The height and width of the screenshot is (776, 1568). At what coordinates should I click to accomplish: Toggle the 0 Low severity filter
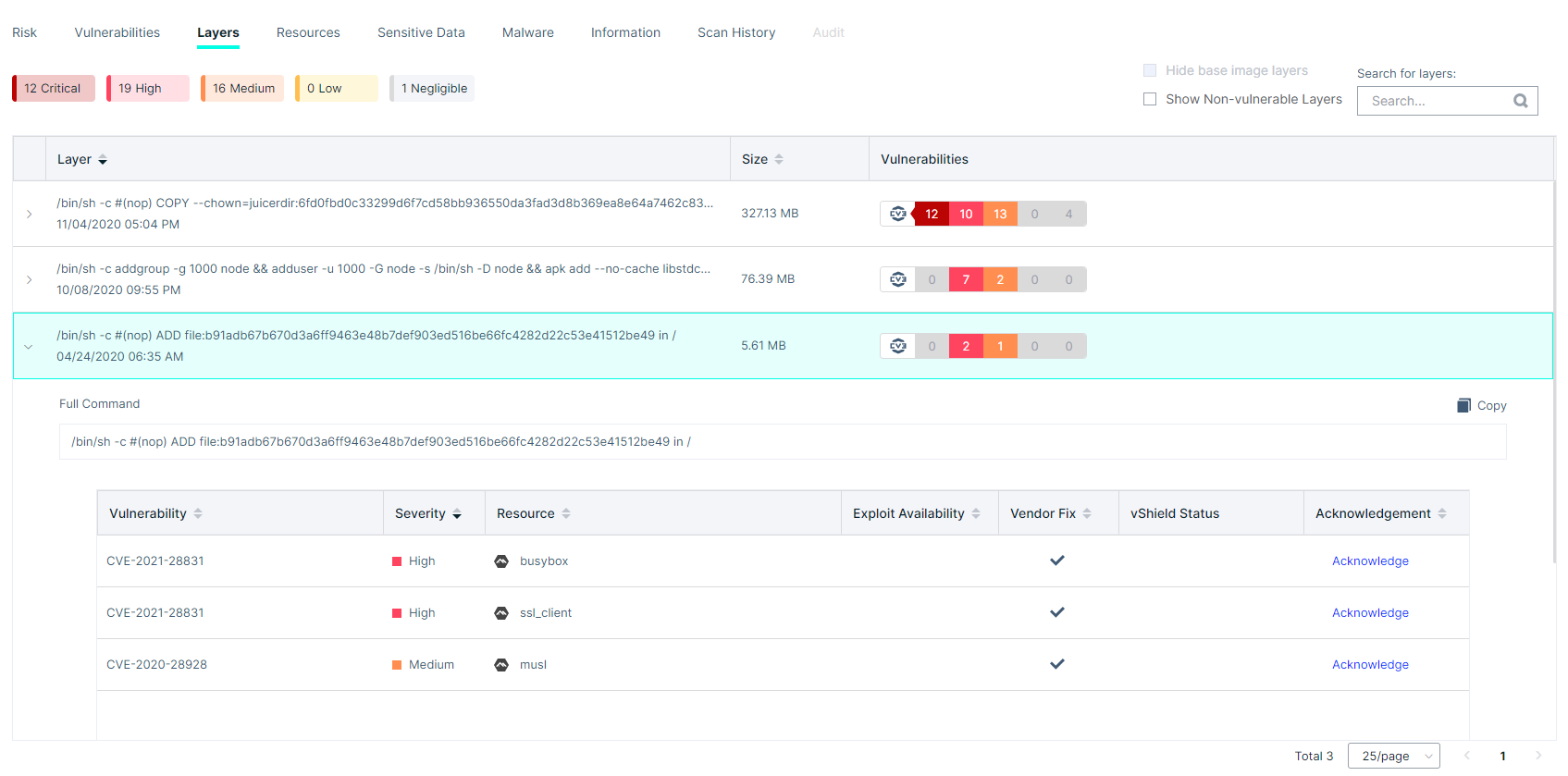[337, 89]
